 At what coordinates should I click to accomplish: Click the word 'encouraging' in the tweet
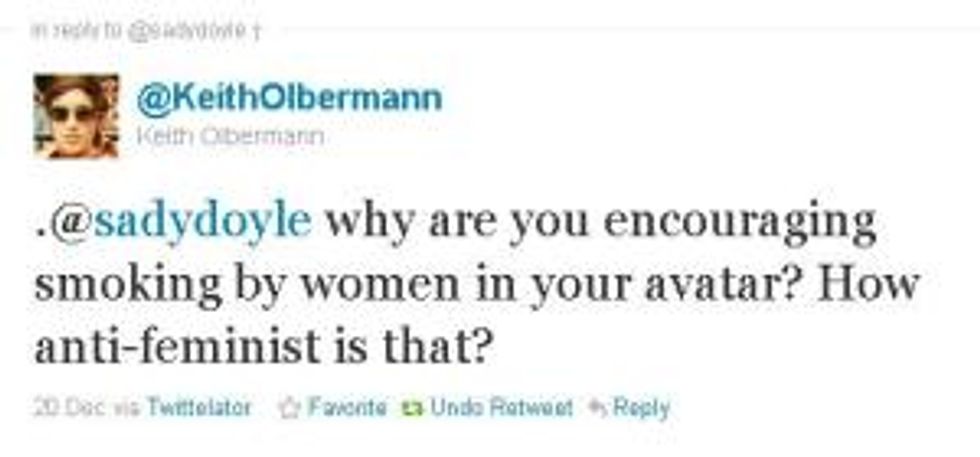coord(740,220)
